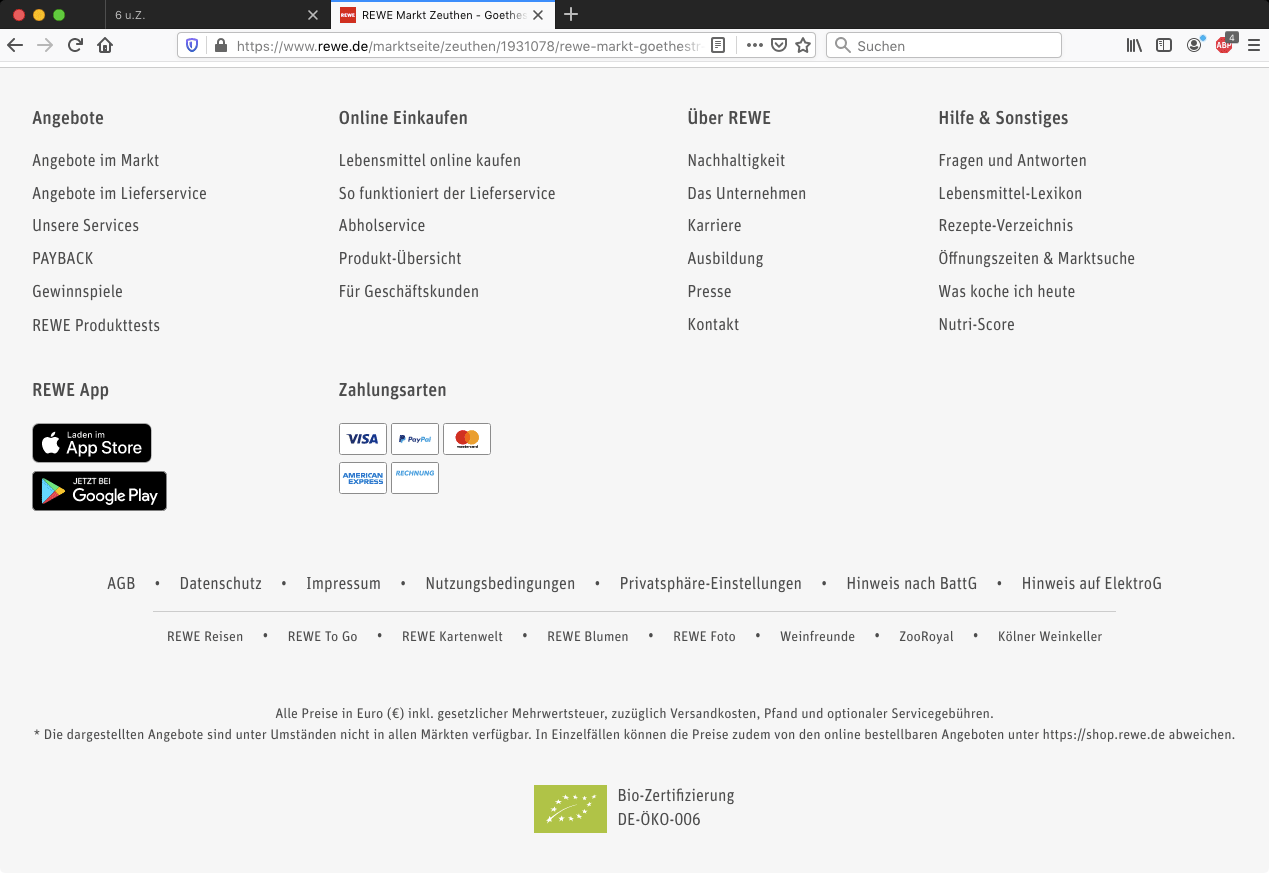Click Was koche ich heute
Screen dimensions: 1269x873
(x=1007, y=291)
